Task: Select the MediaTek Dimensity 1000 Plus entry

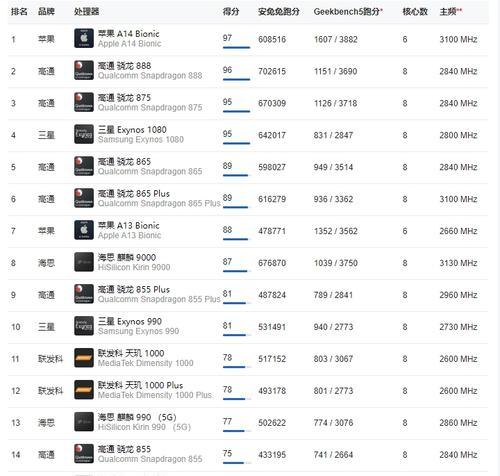Action: pos(155,390)
